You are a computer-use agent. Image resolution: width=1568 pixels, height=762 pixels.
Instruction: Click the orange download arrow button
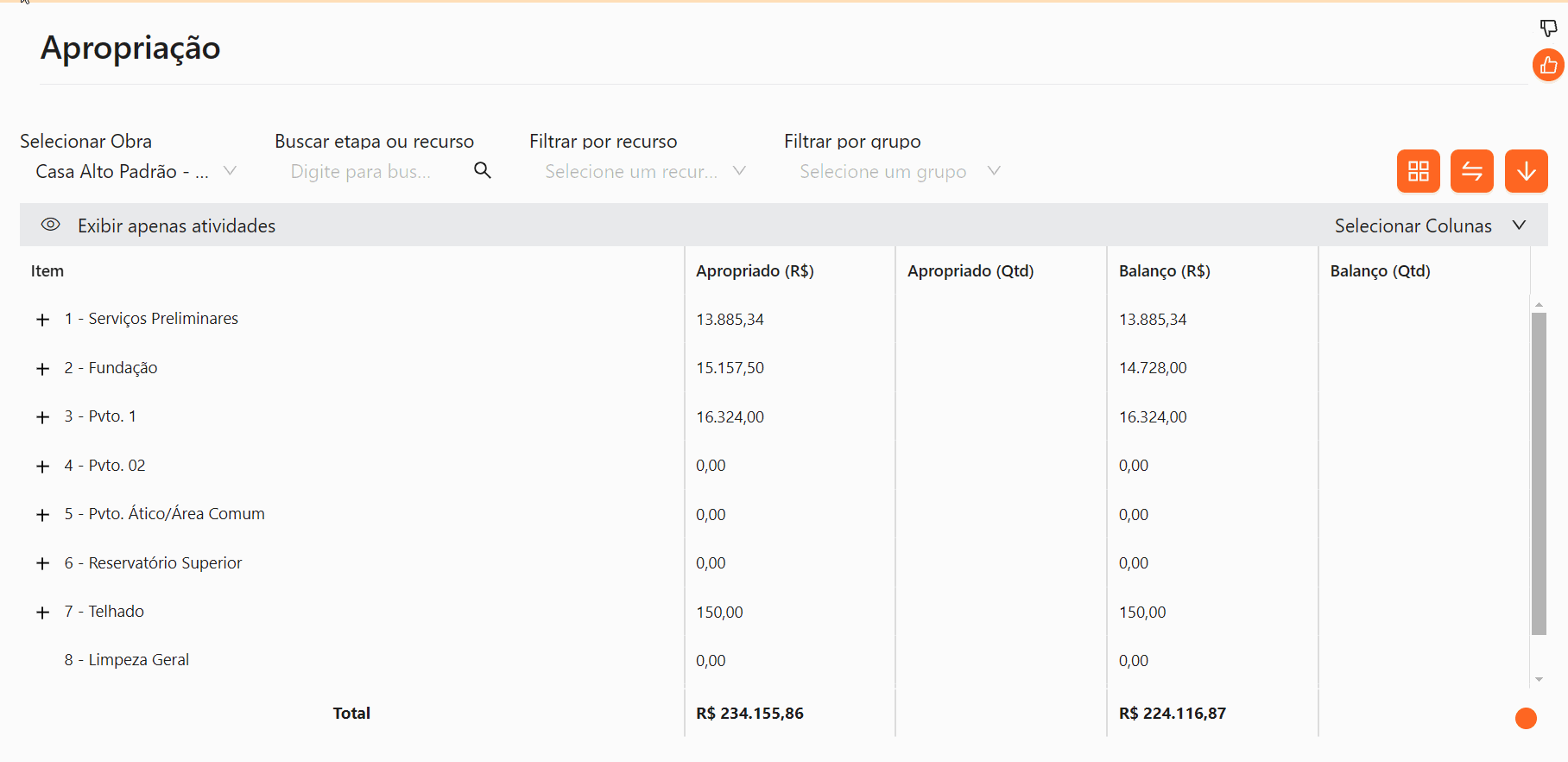click(x=1526, y=171)
